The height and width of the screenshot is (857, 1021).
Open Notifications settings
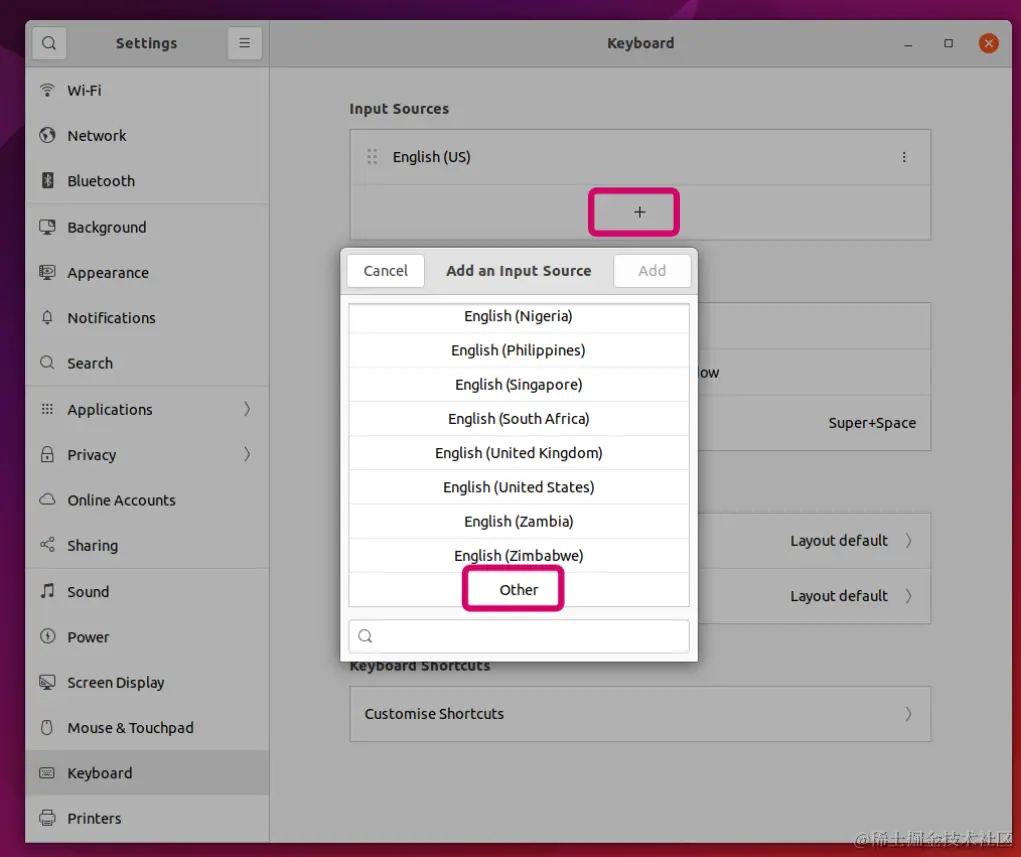point(147,318)
